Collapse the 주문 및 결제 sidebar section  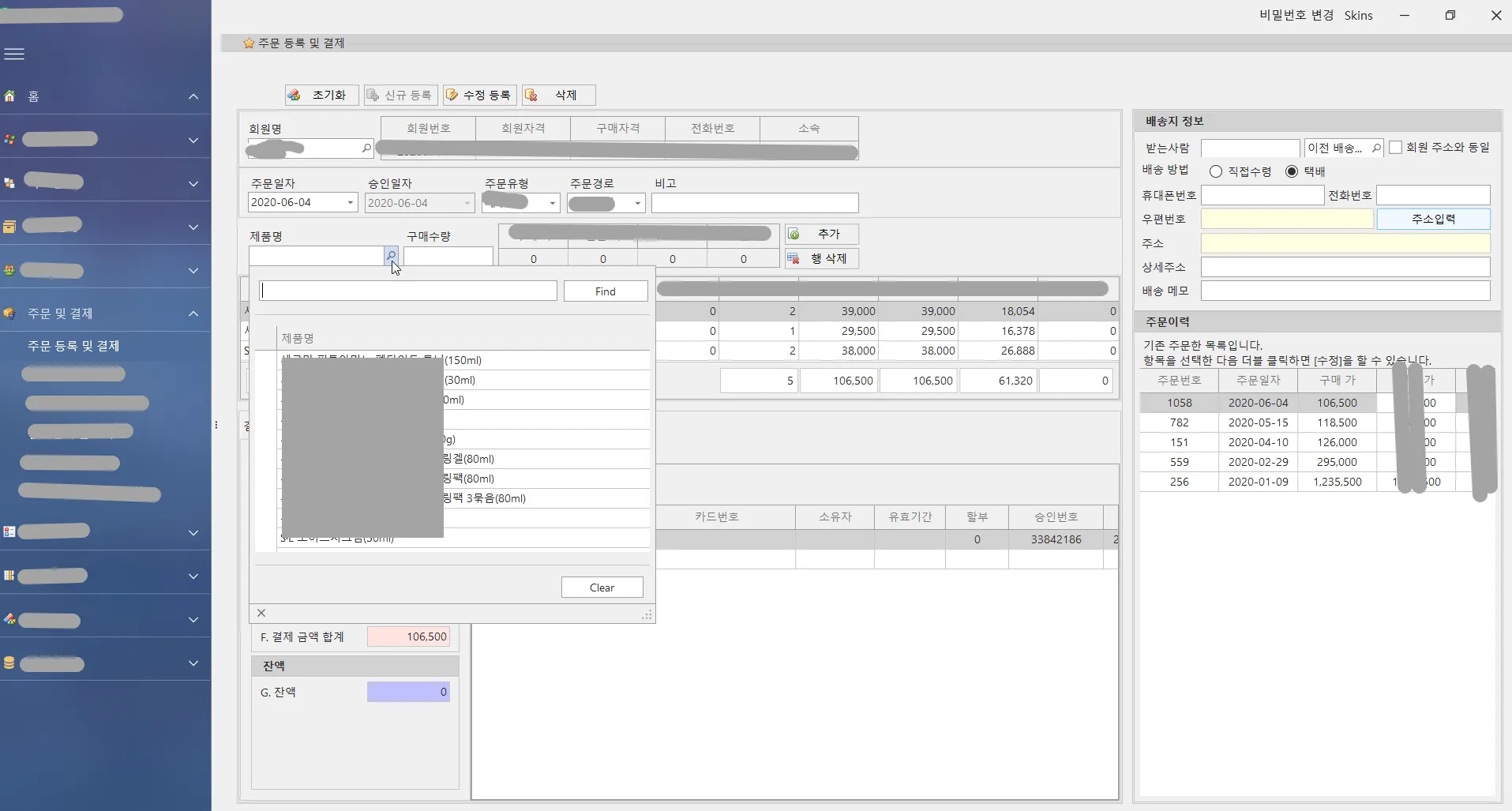point(193,314)
